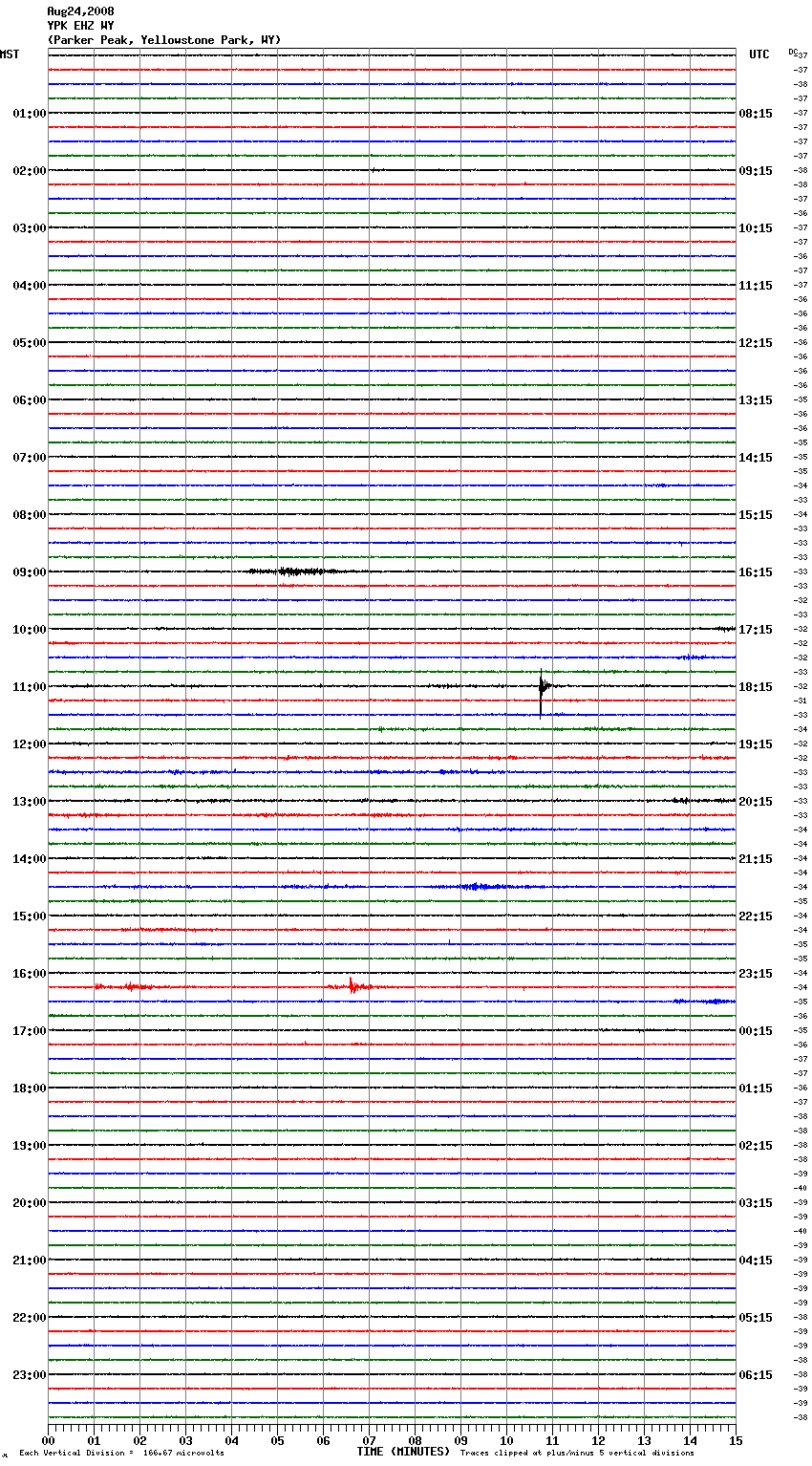Click UTC time label '06:15'
The width and height of the screenshot is (812, 1466).
[x=756, y=1375]
